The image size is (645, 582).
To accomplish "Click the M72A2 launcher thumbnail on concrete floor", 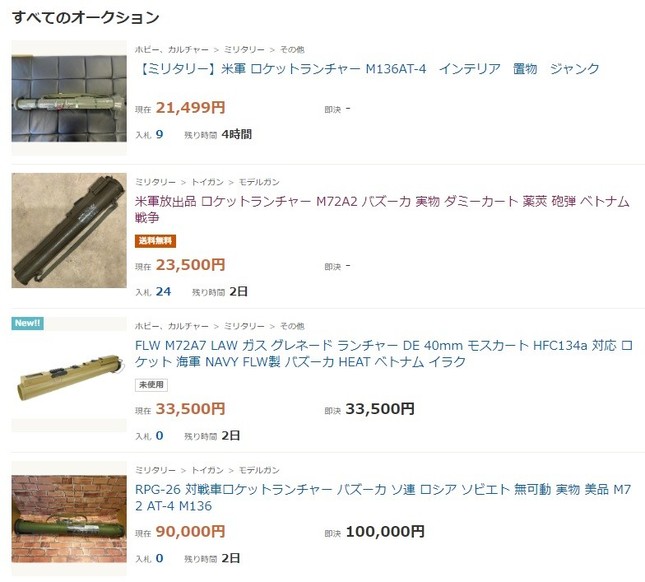I will click(x=69, y=230).
